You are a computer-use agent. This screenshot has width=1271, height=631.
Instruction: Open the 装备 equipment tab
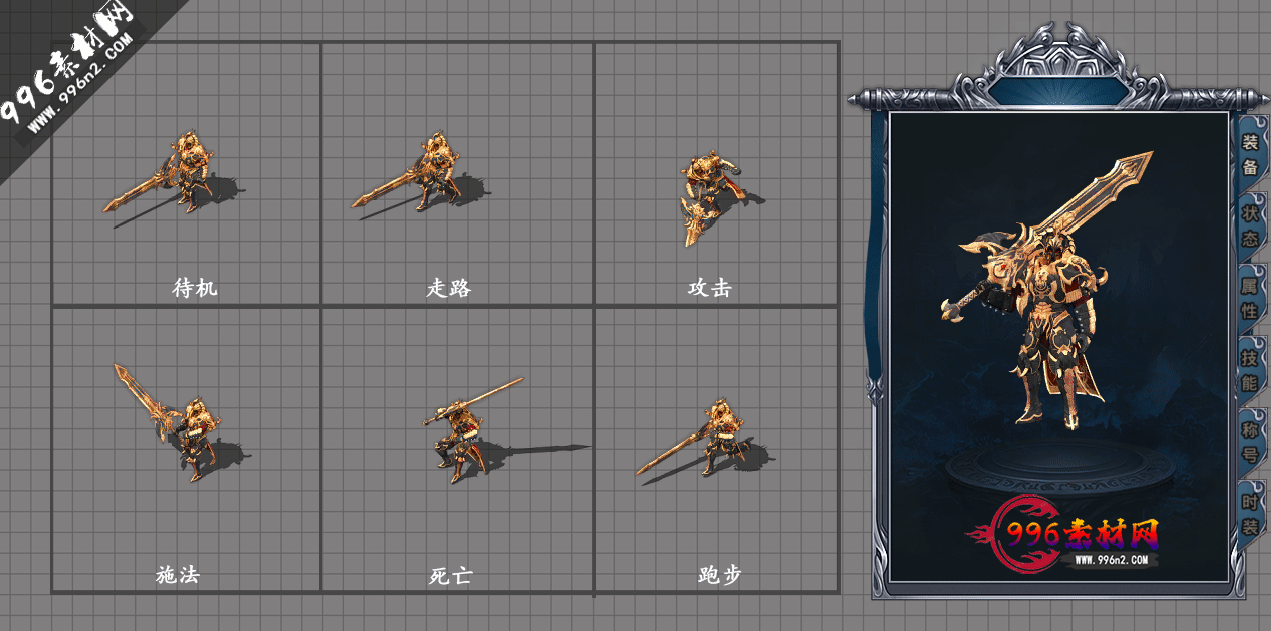tap(1250, 154)
